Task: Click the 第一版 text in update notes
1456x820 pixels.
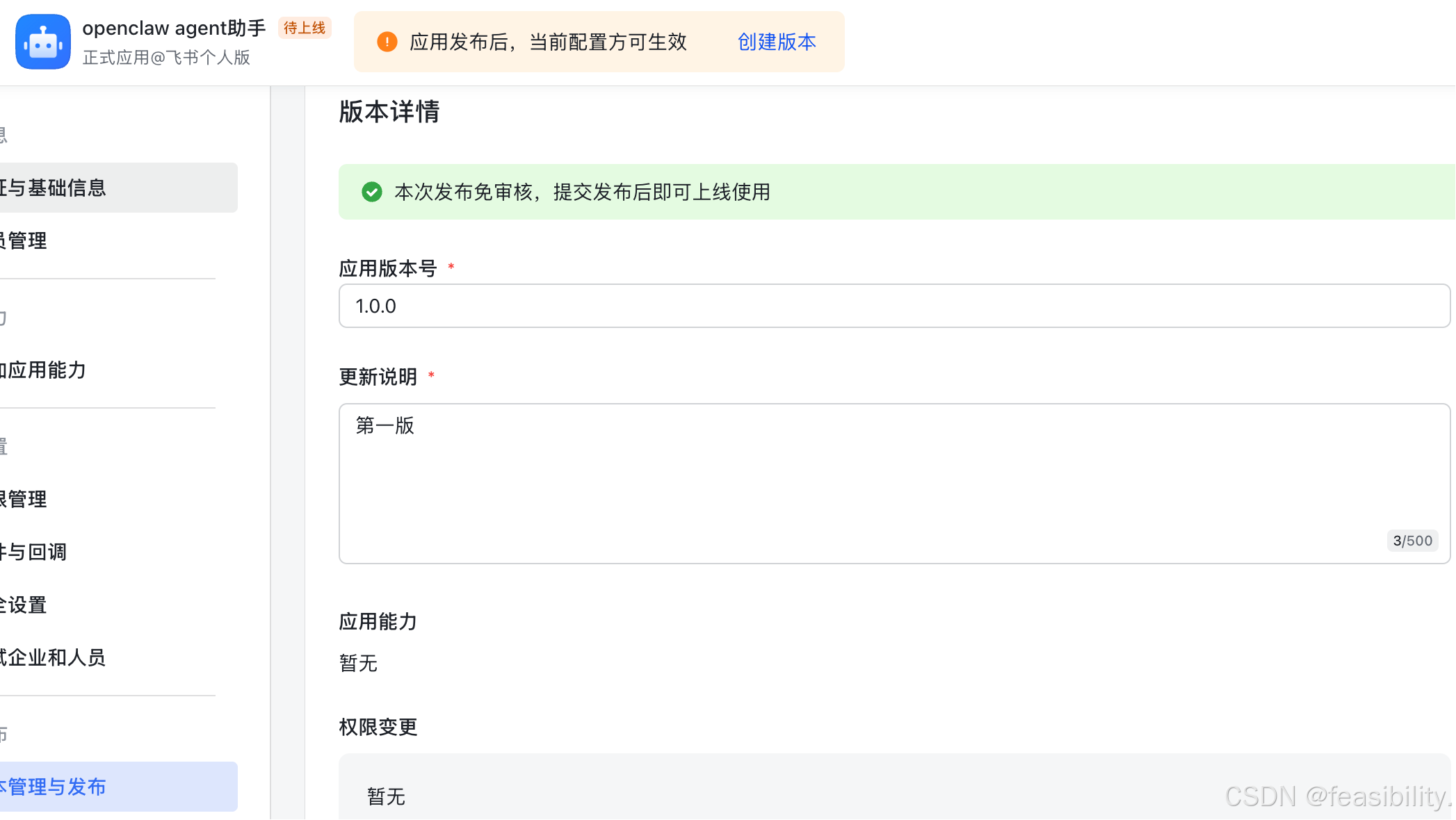Action: coord(384,426)
